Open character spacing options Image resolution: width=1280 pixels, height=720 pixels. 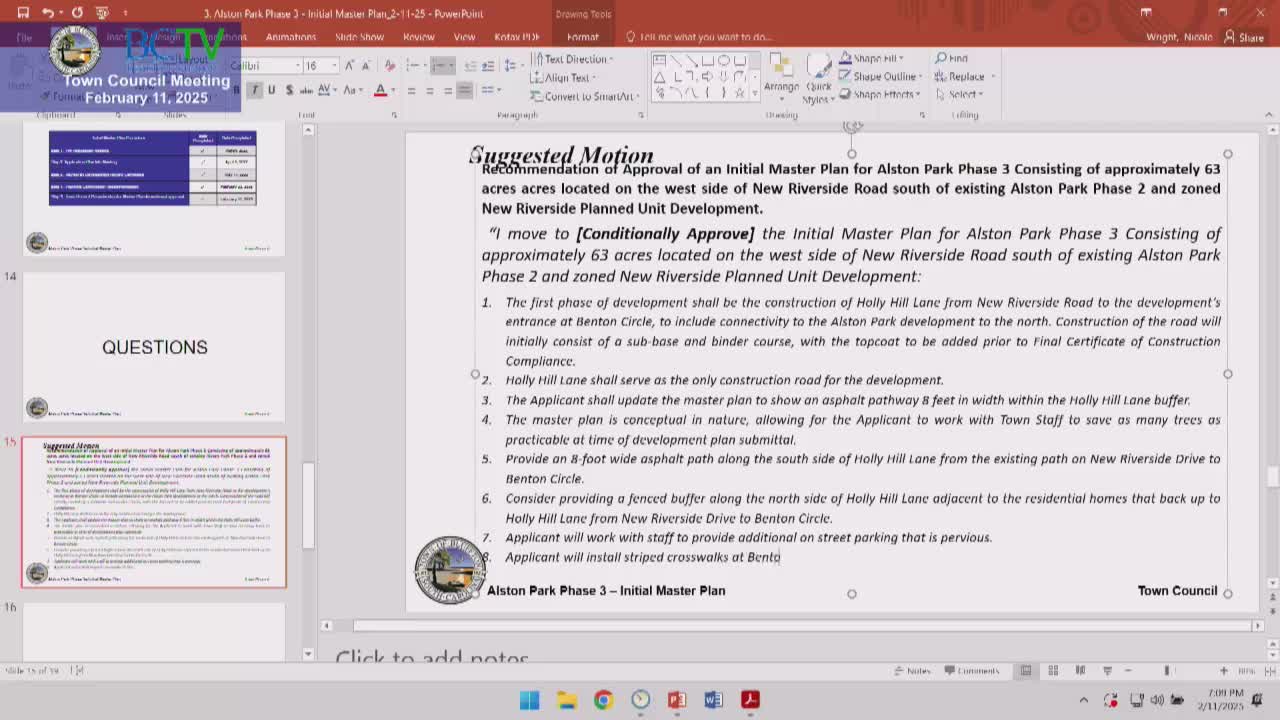point(327,90)
